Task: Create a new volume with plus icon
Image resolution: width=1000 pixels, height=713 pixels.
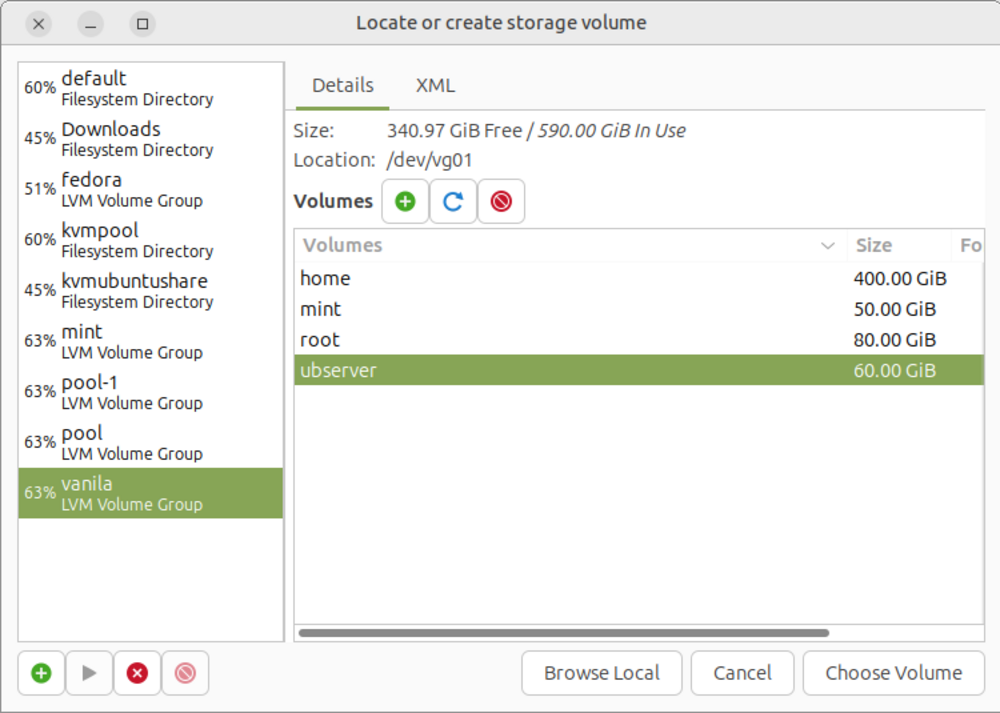Action: coord(405,202)
